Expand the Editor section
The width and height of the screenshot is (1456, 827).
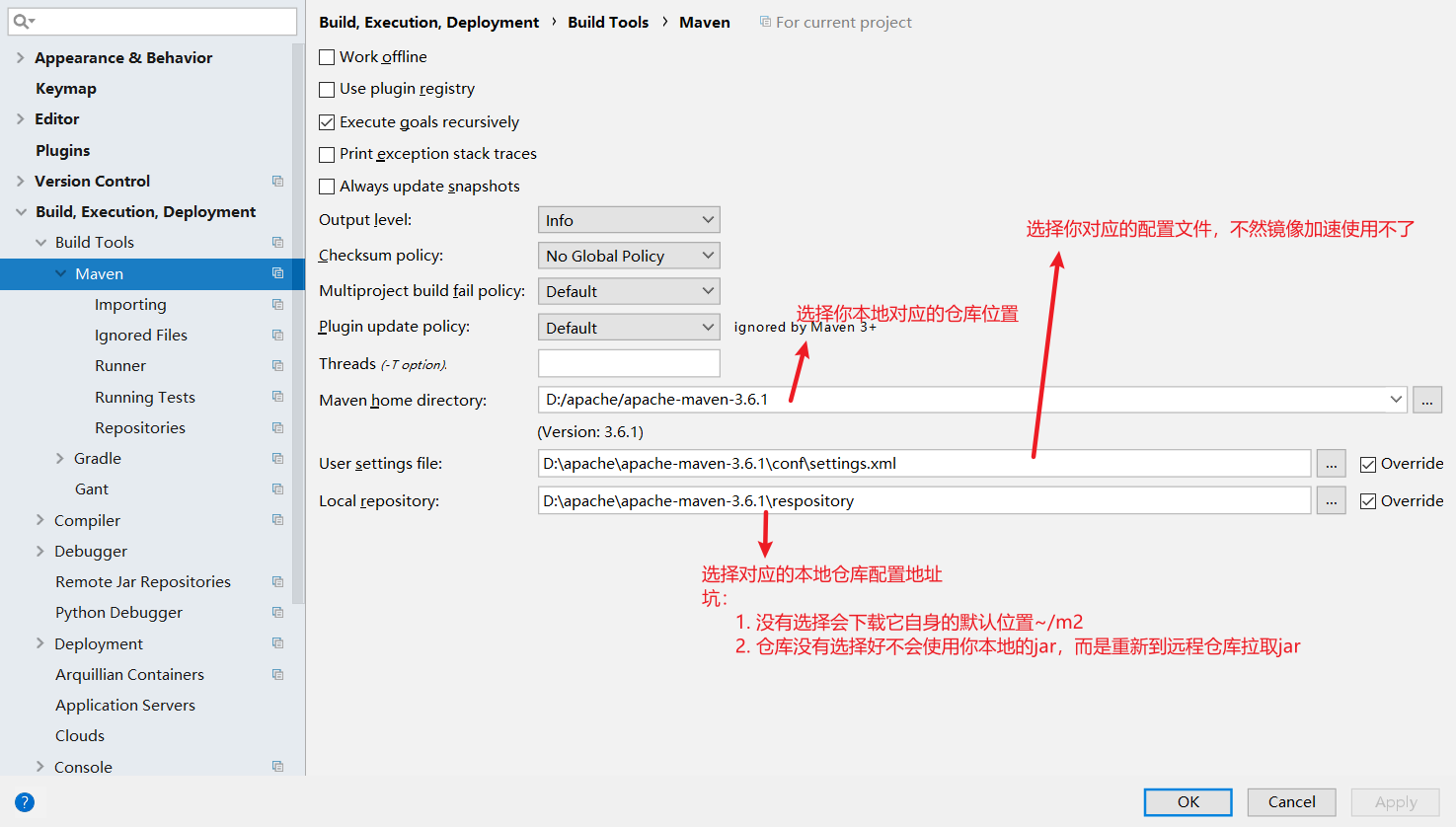[x=20, y=119]
